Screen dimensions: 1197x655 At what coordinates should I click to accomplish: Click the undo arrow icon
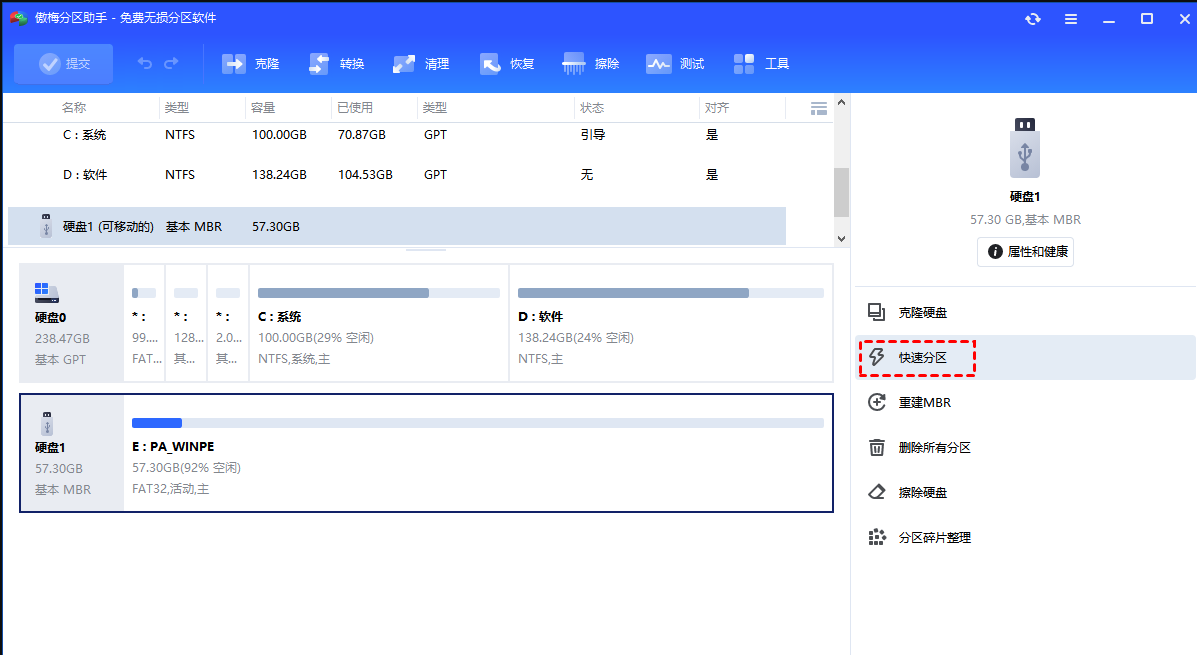(145, 64)
